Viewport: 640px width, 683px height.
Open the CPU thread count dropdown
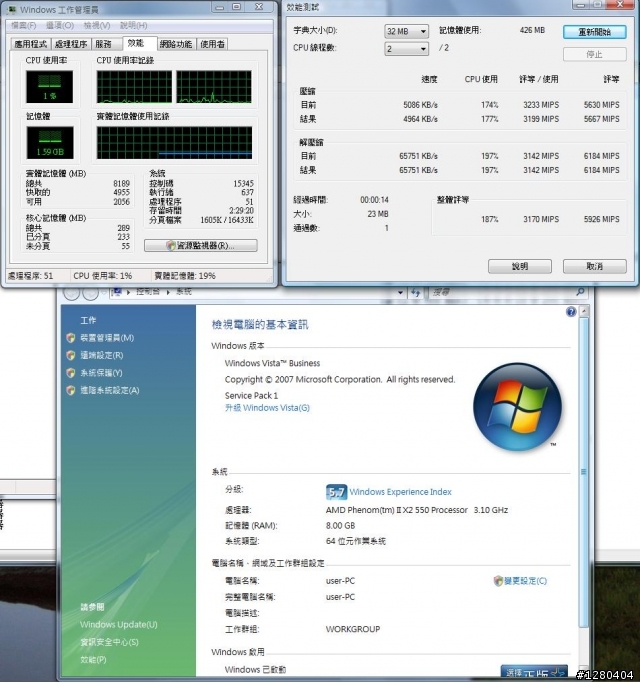click(406, 49)
